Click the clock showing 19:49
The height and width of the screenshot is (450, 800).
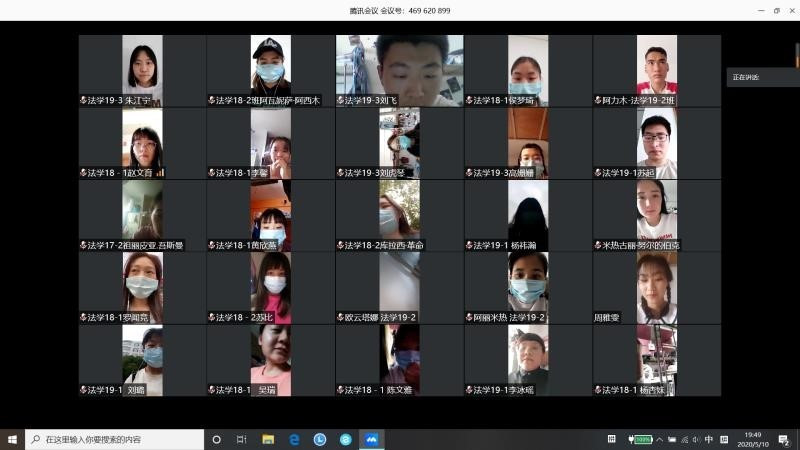pyautogui.click(x=753, y=439)
